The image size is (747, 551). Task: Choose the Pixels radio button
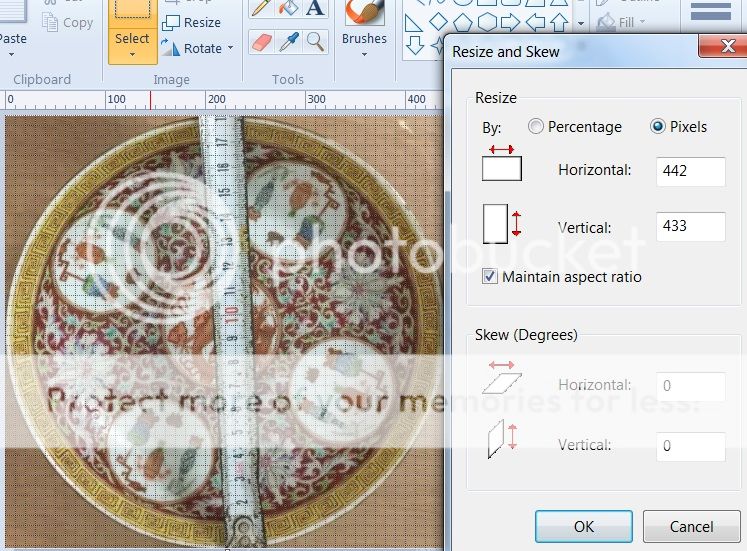tap(658, 127)
